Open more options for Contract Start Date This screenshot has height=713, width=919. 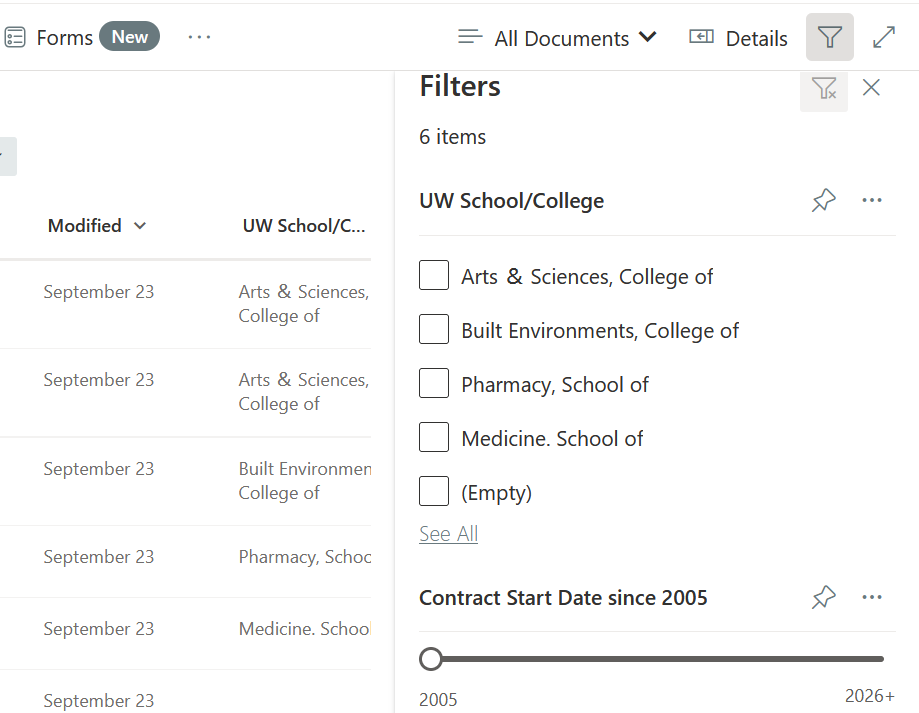click(872, 597)
